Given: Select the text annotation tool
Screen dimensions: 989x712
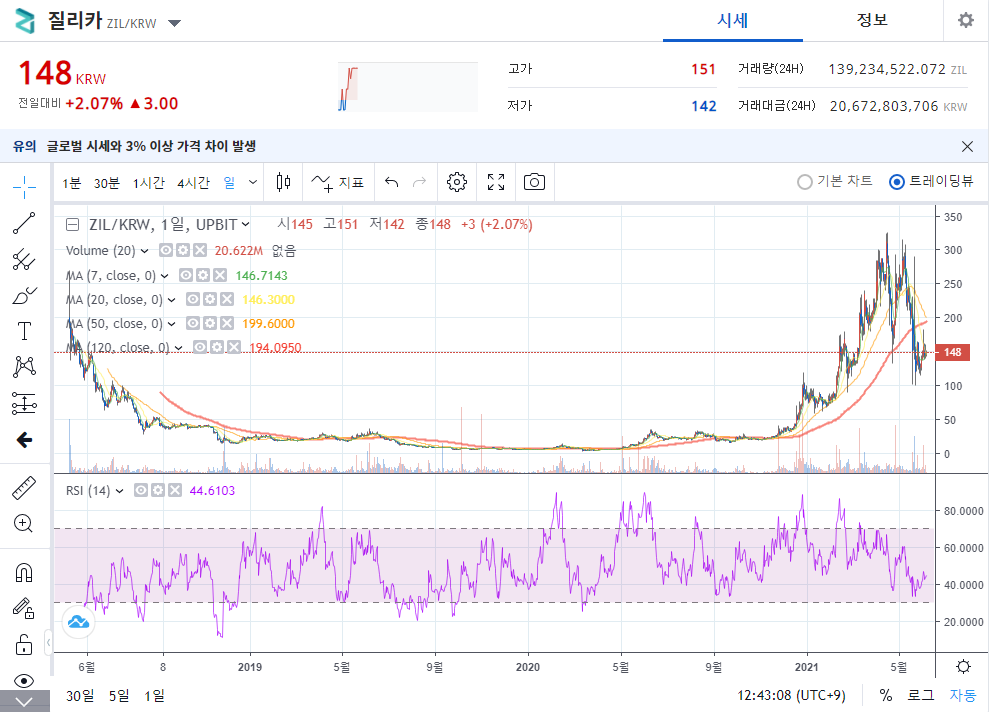Looking at the screenshot, I should (x=24, y=331).
